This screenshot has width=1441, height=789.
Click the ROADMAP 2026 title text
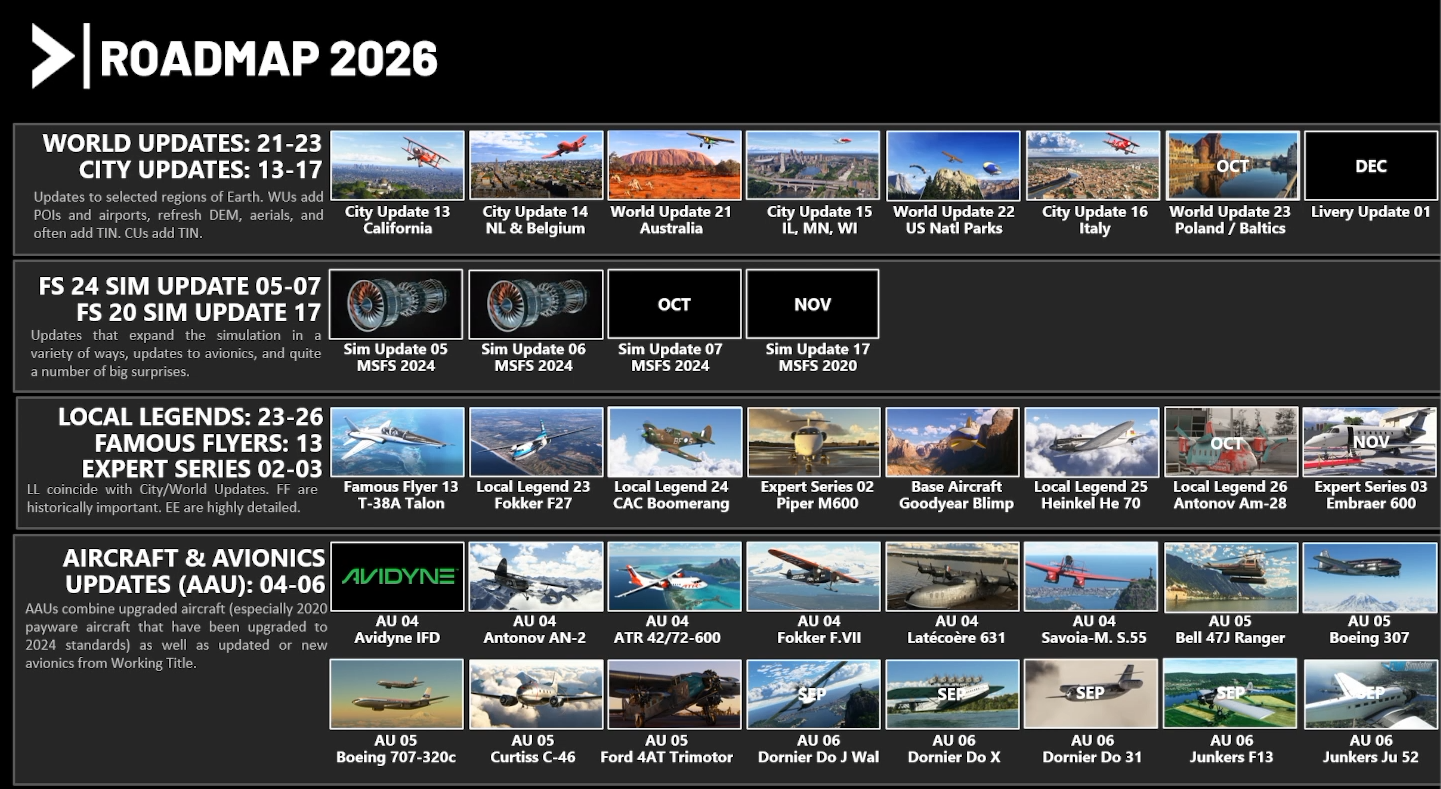click(x=269, y=59)
